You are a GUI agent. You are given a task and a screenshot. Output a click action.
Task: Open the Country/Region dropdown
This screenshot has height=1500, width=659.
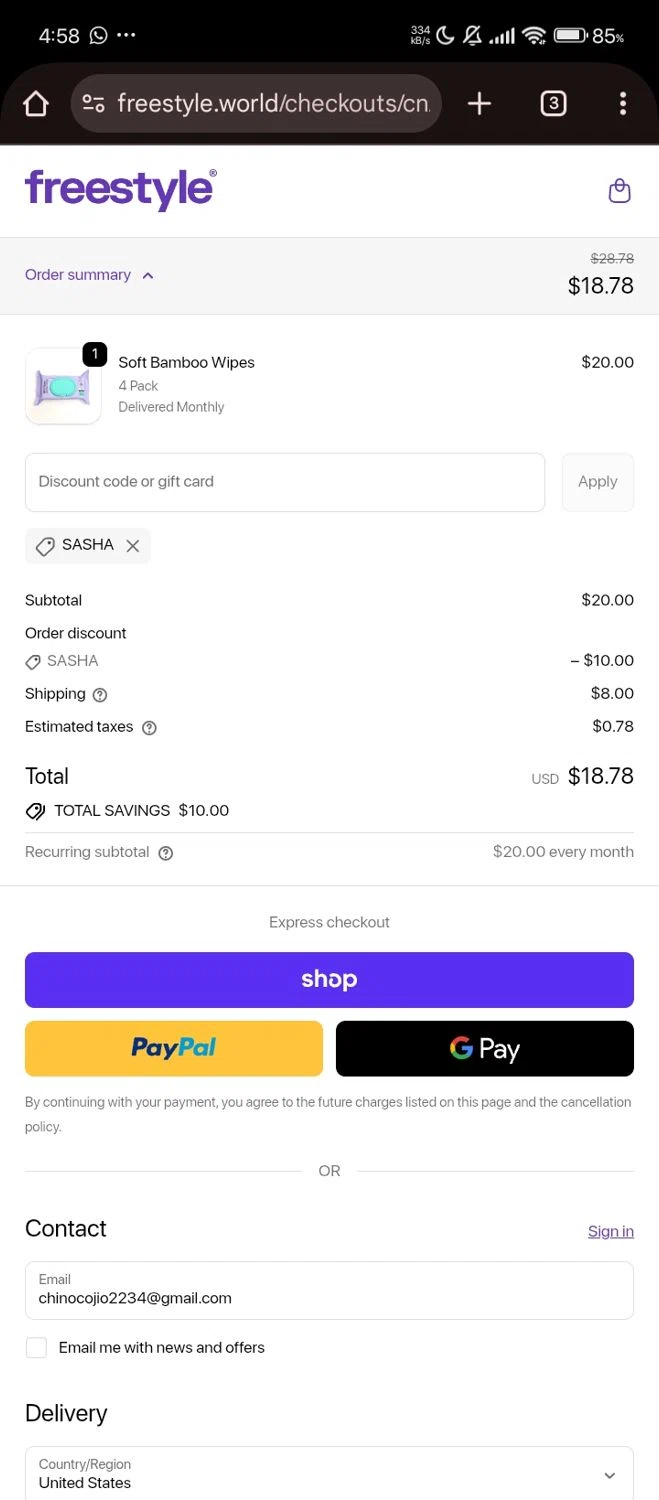pyautogui.click(x=329, y=1474)
